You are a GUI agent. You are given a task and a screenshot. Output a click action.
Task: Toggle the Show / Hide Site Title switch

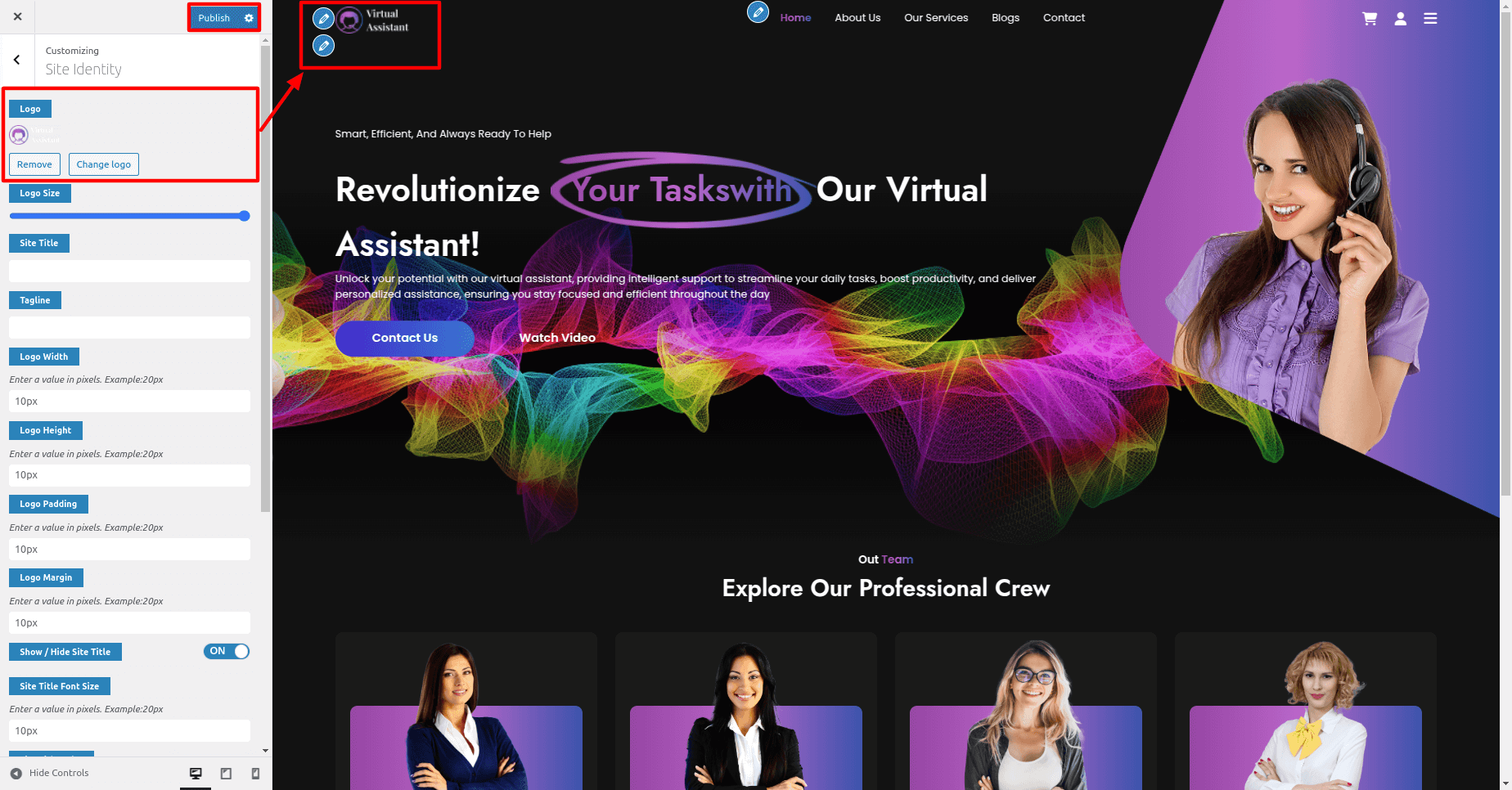227,652
